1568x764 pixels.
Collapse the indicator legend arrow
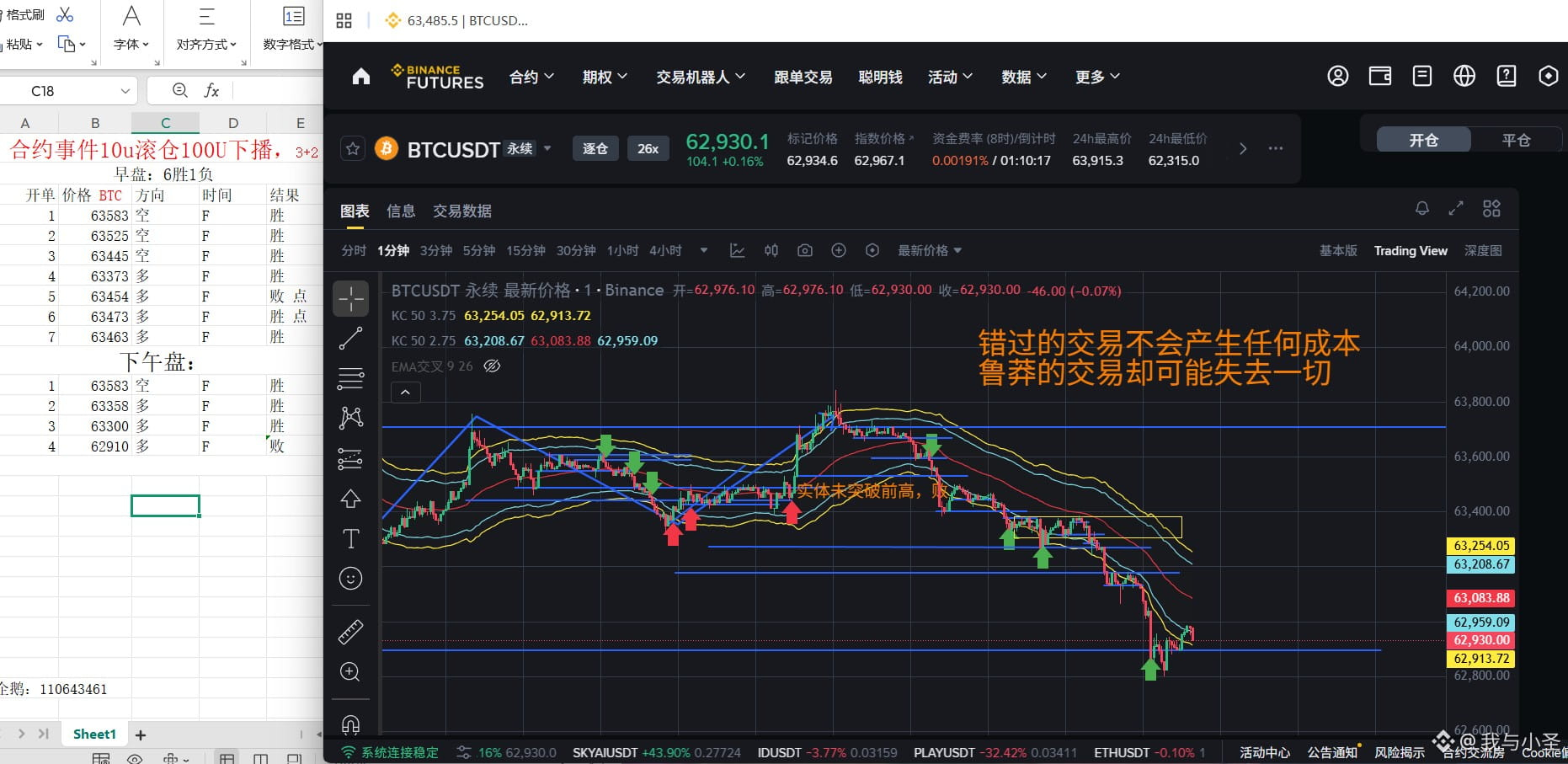(406, 393)
